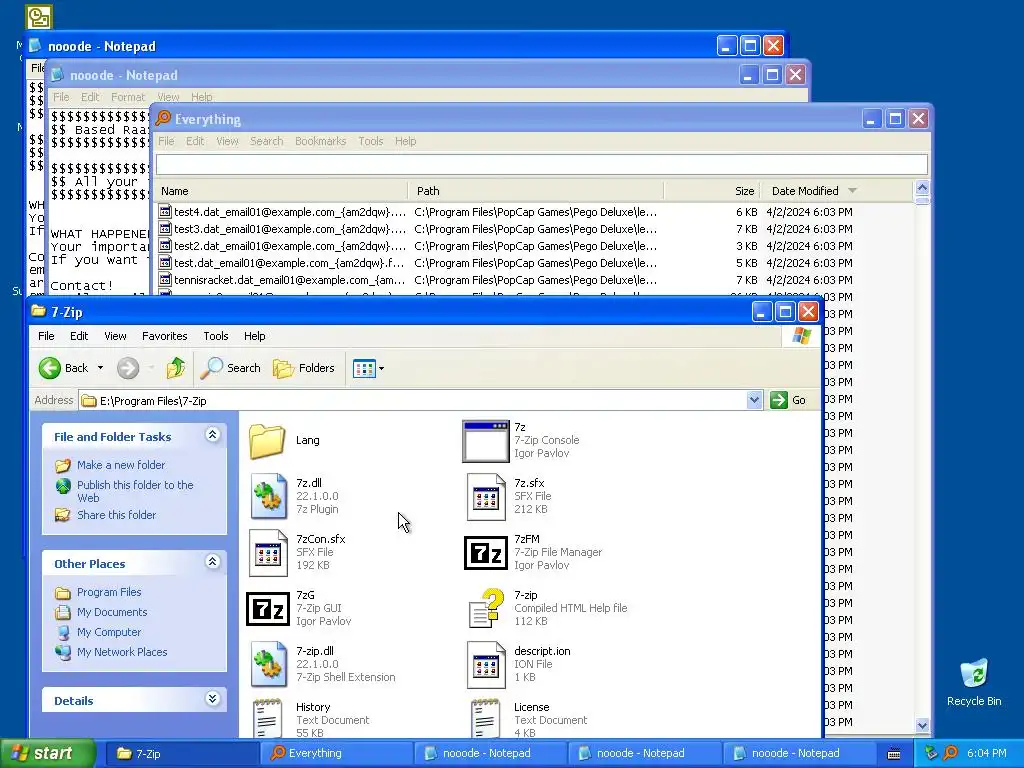
Task: Collapse File and Folder Tasks panel
Action: (x=212, y=435)
